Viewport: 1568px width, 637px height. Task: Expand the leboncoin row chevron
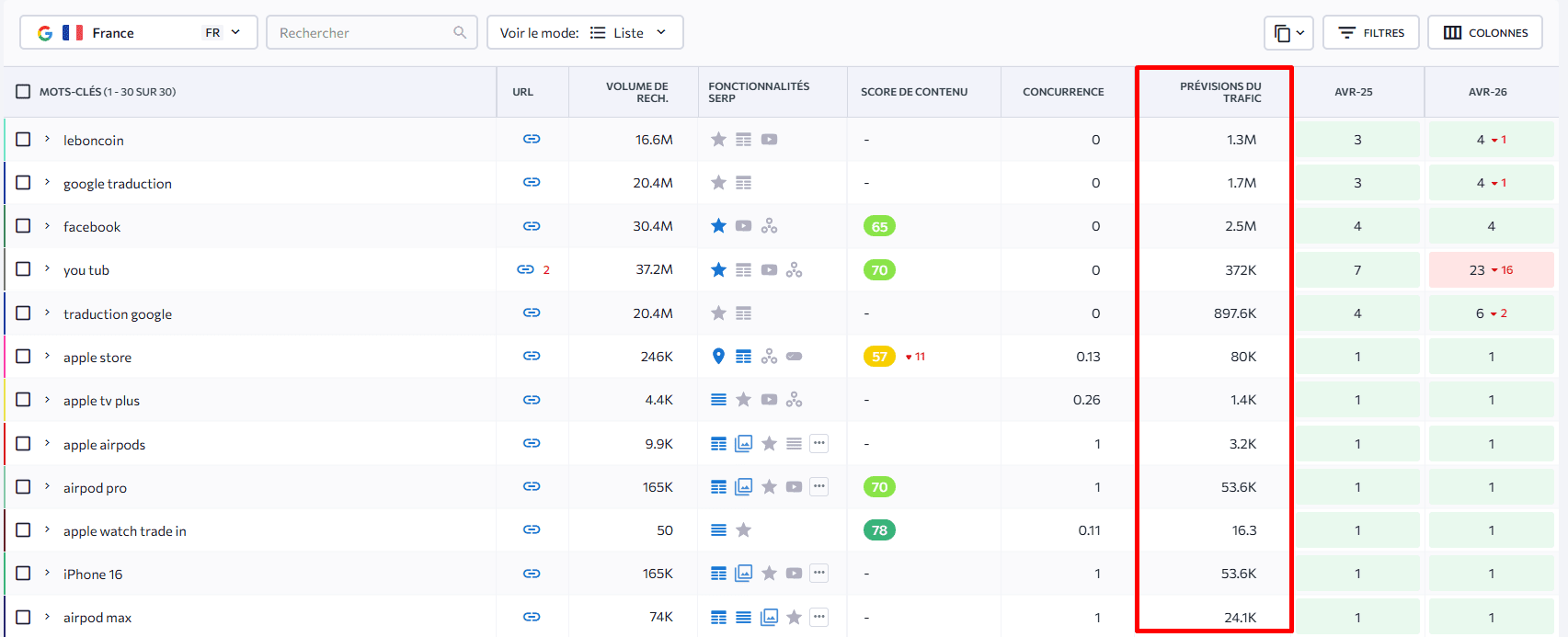(47, 139)
